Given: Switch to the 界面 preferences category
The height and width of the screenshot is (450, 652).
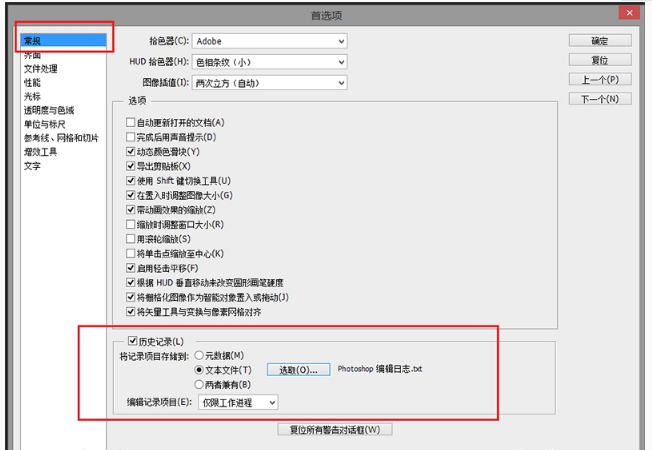Looking at the screenshot, I should pyautogui.click(x=33, y=55).
